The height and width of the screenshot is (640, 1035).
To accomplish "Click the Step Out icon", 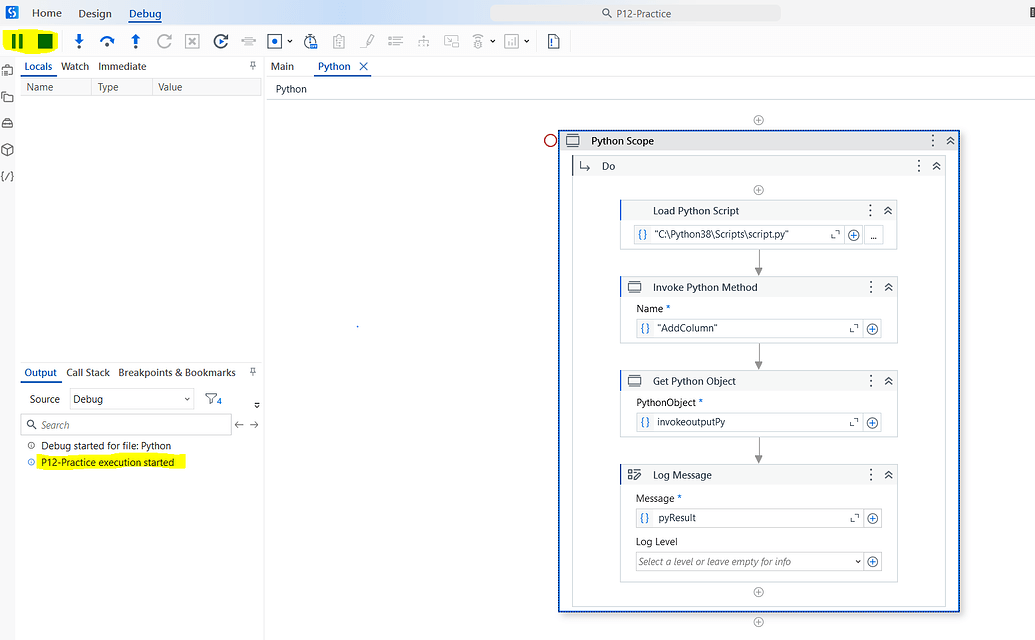I will click(x=134, y=41).
